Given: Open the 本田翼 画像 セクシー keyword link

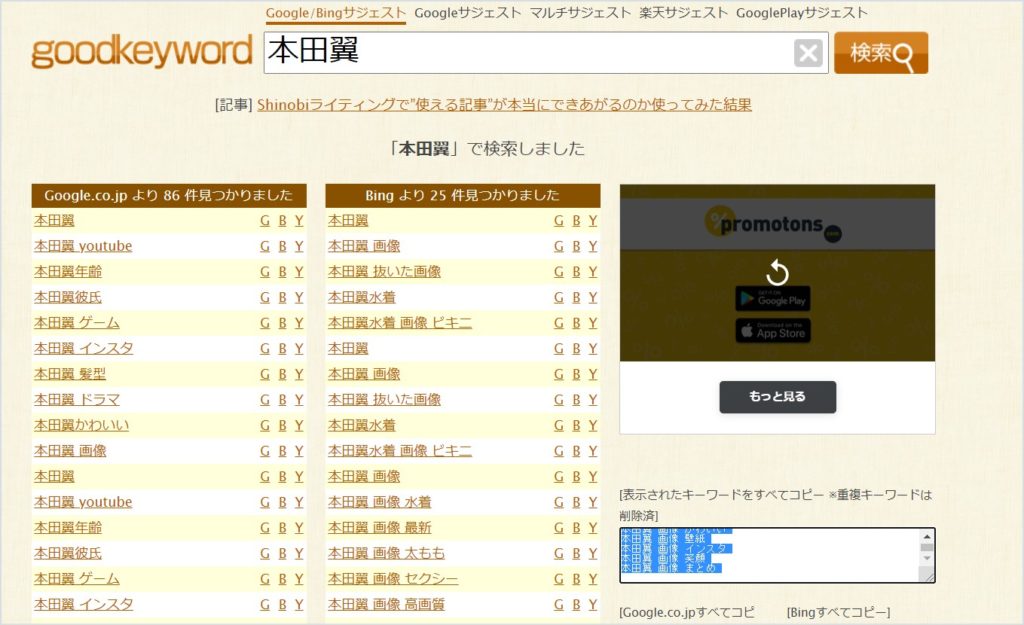Looking at the screenshot, I should click(393, 579).
